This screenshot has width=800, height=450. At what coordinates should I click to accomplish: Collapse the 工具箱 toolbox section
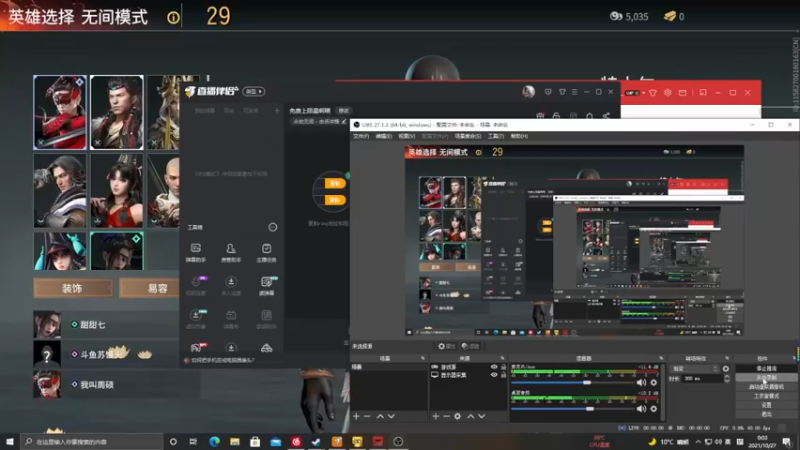pyautogui.click(x=272, y=227)
